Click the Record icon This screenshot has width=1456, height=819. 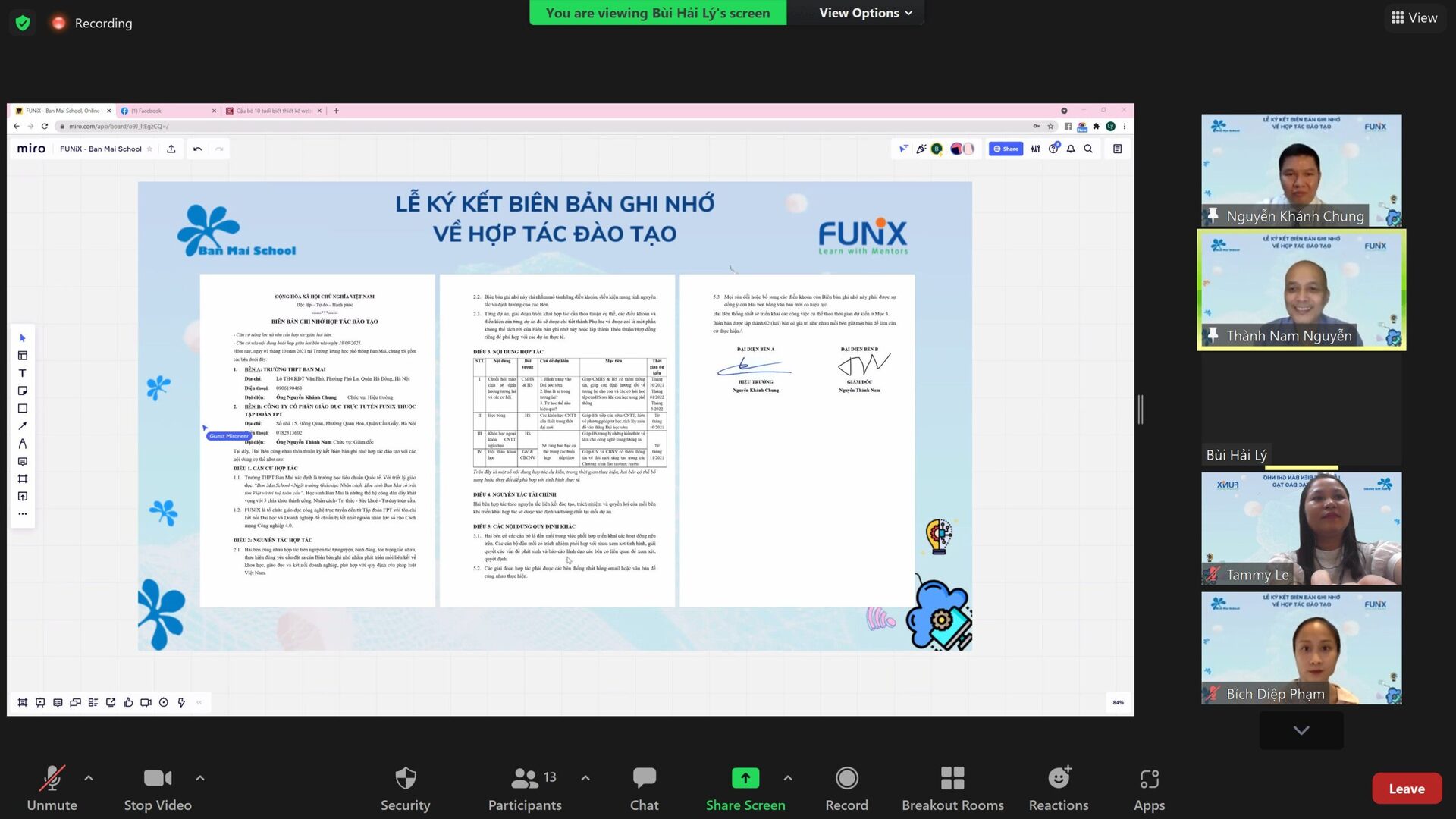[846, 789]
